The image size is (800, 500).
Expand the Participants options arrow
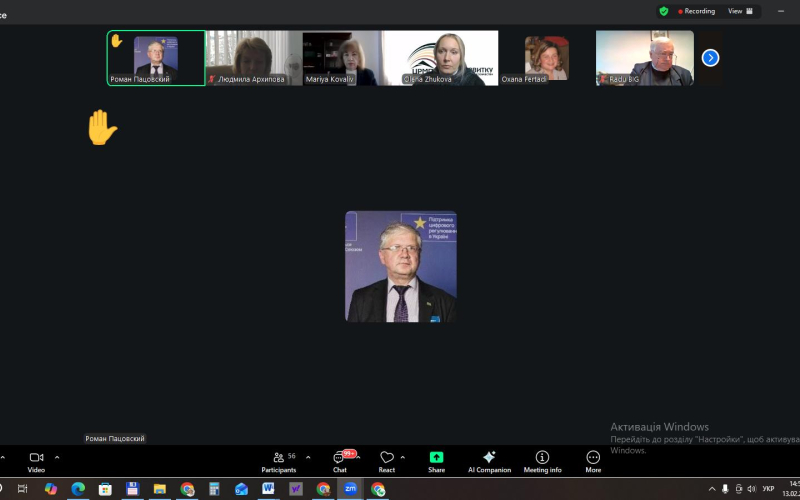308,457
